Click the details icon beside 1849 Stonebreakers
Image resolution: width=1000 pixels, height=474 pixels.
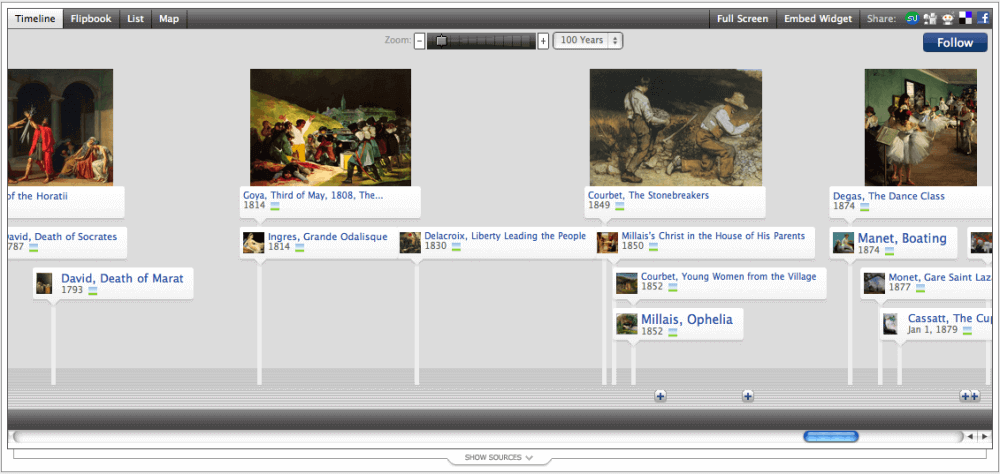coord(621,206)
